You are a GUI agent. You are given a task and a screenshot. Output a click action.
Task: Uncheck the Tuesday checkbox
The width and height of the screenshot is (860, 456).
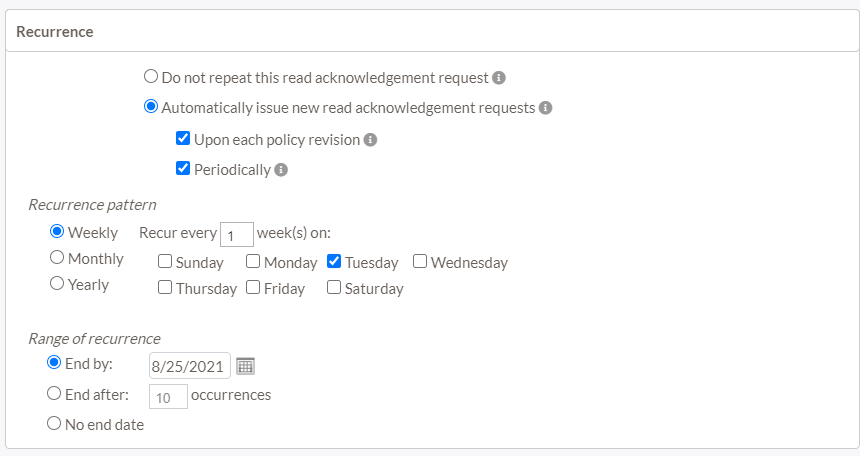(334, 262)
